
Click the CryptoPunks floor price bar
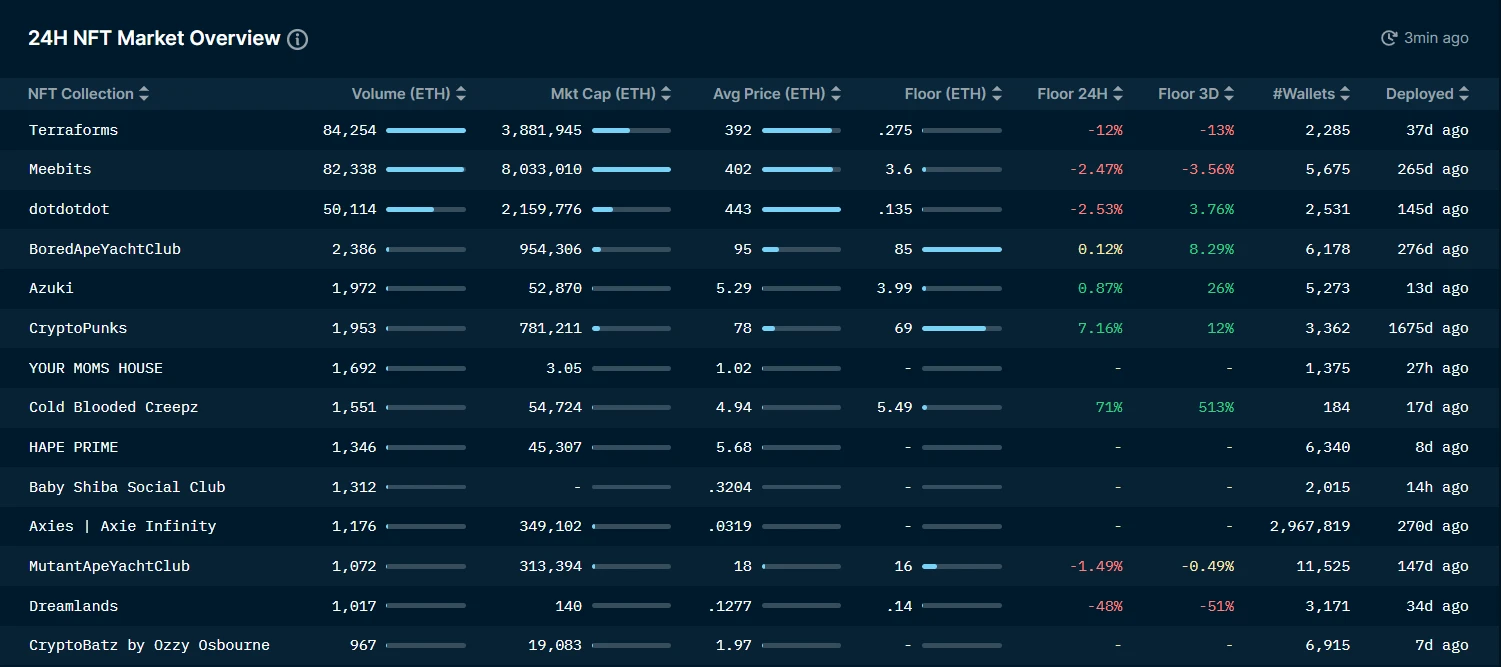point(961,328)
